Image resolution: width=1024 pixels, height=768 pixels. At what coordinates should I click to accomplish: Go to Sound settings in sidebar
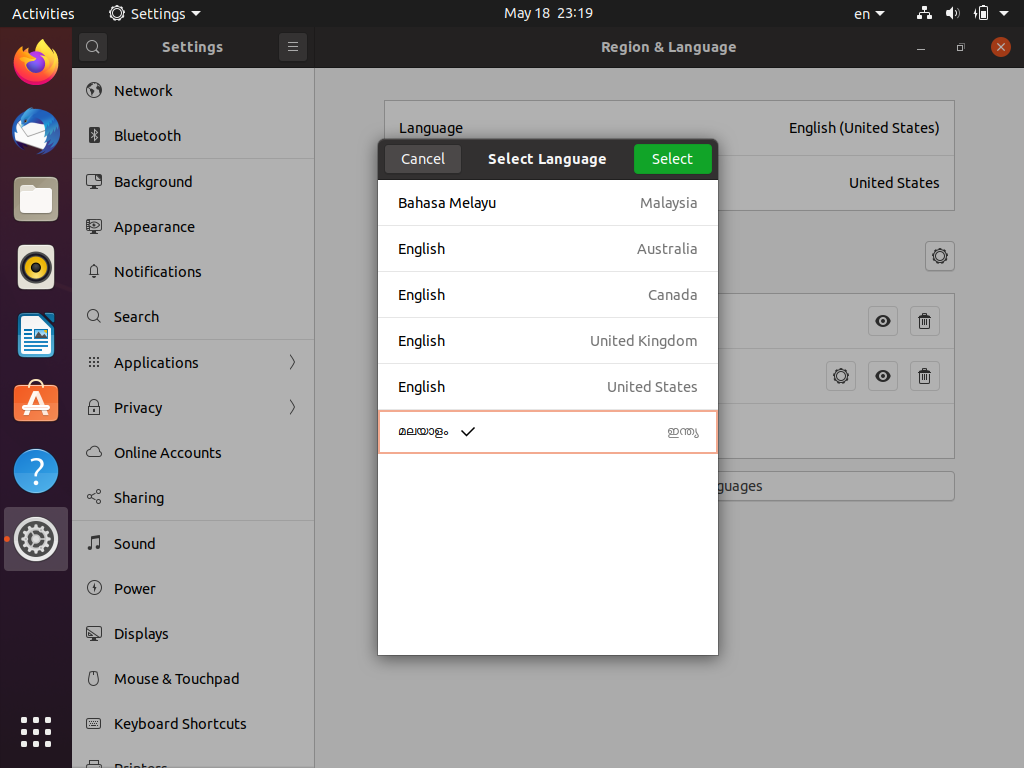[x=134, y=544]
